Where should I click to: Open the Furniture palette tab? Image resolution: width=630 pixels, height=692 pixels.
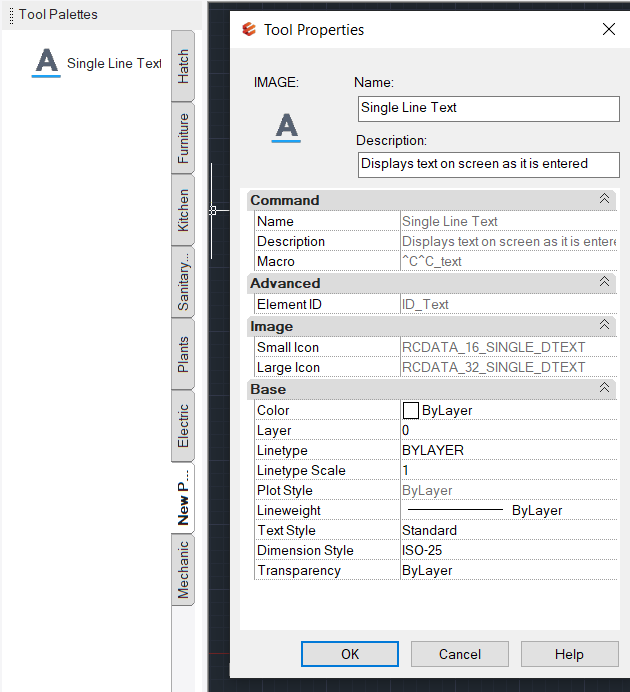click(x=183, y=138)
